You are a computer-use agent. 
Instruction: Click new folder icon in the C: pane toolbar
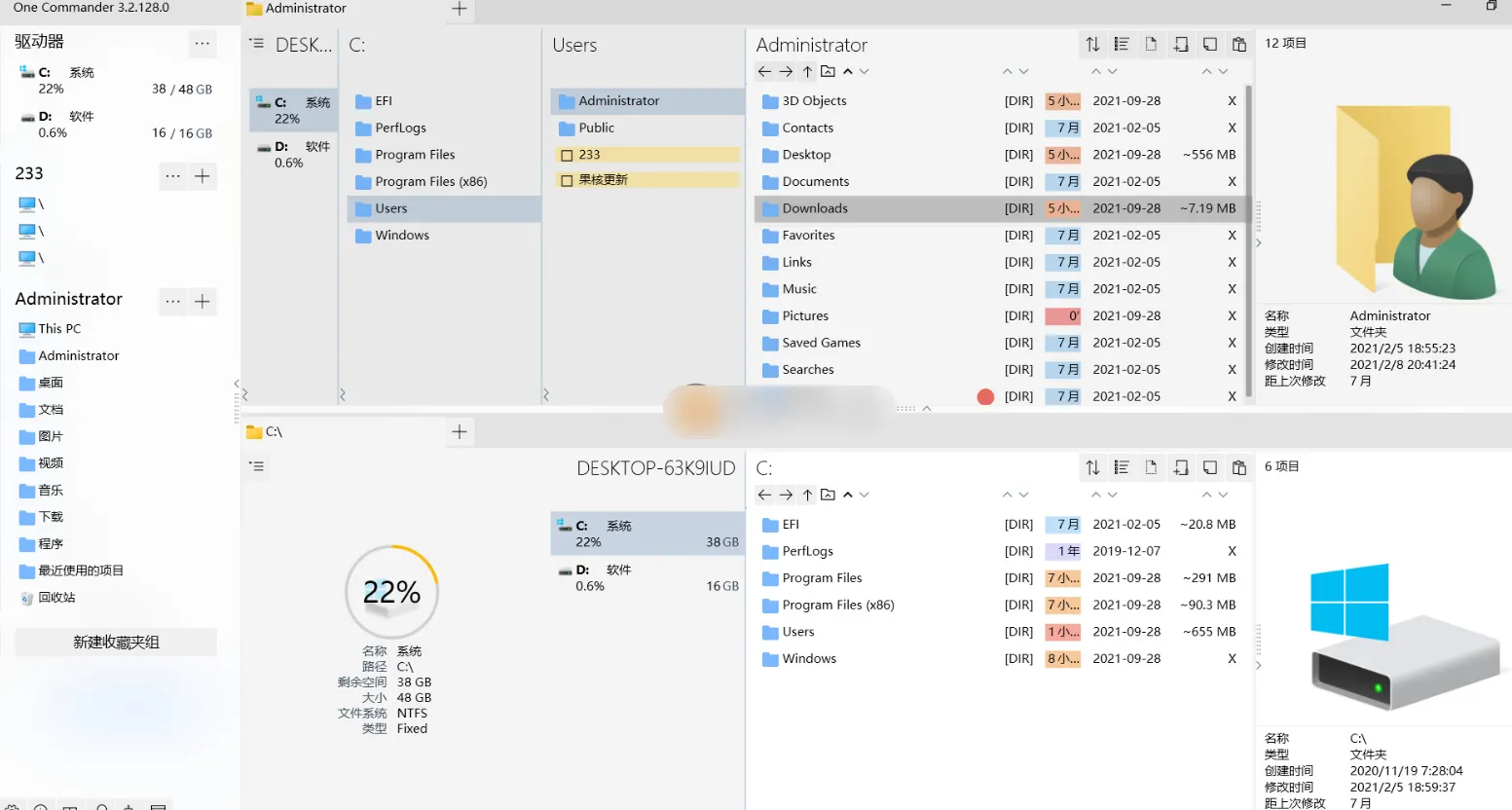tap(1180, 467)
